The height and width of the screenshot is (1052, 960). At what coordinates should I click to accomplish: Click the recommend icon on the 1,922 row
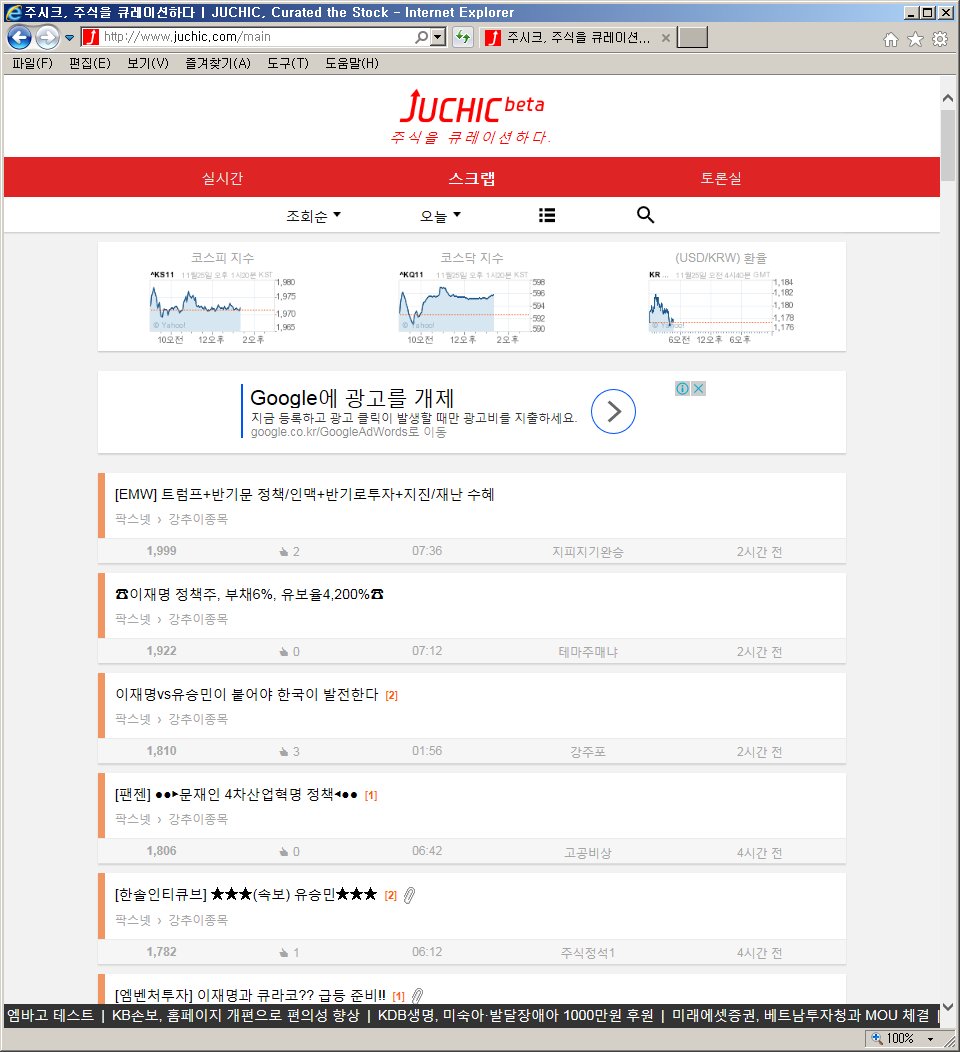pyautogui.click(x=284, y=651)
